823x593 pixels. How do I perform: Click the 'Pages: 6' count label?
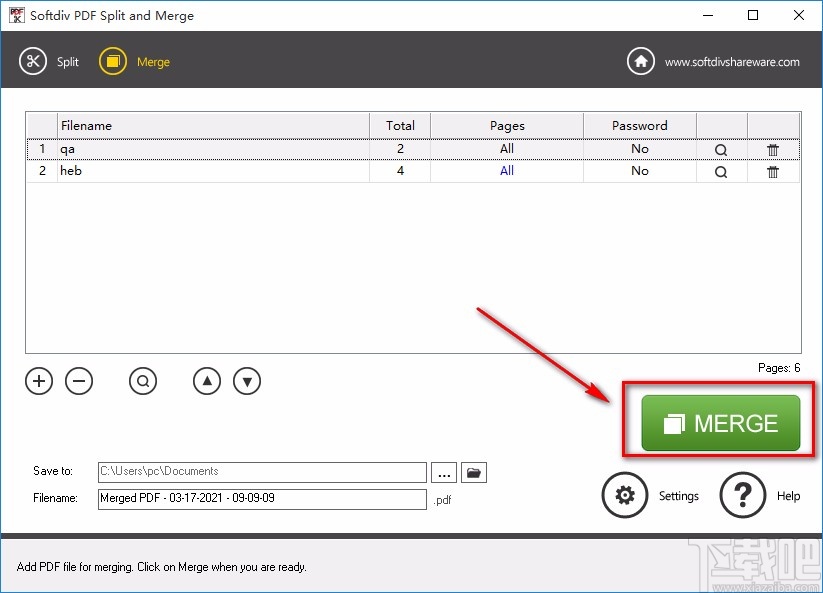coord(779,368)
